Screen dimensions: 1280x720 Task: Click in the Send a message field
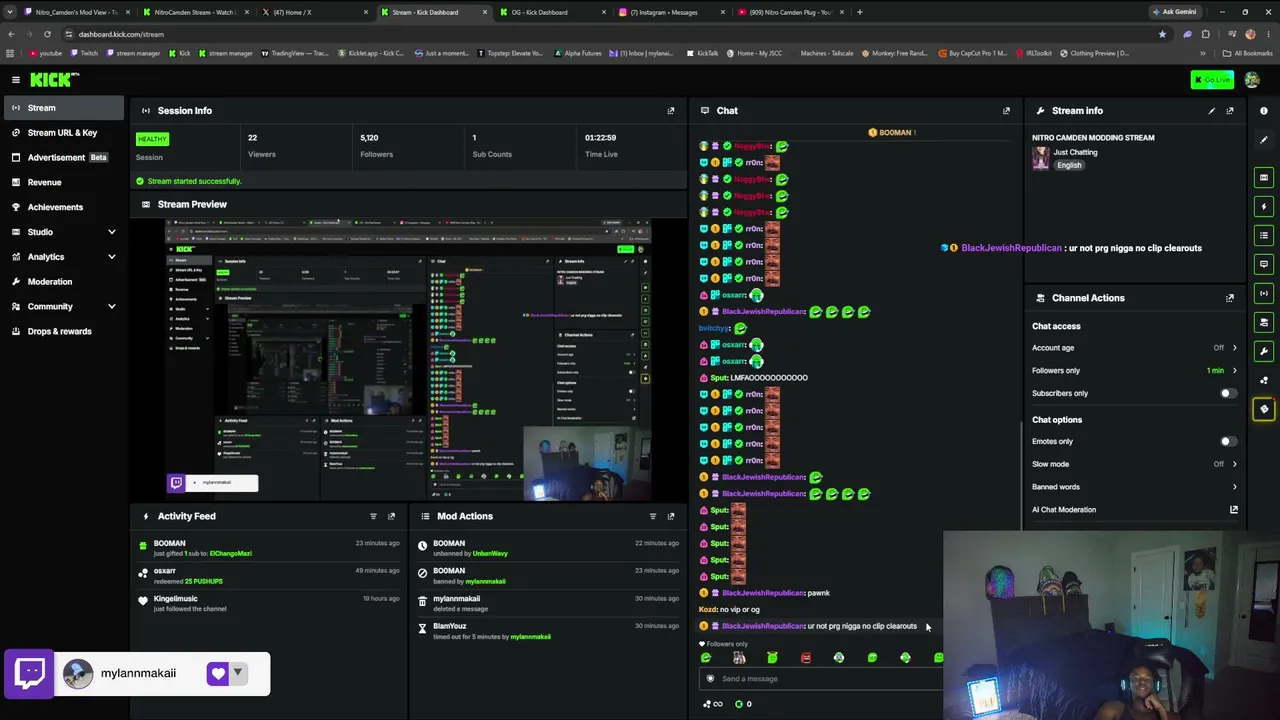click(x=820, y=679)
